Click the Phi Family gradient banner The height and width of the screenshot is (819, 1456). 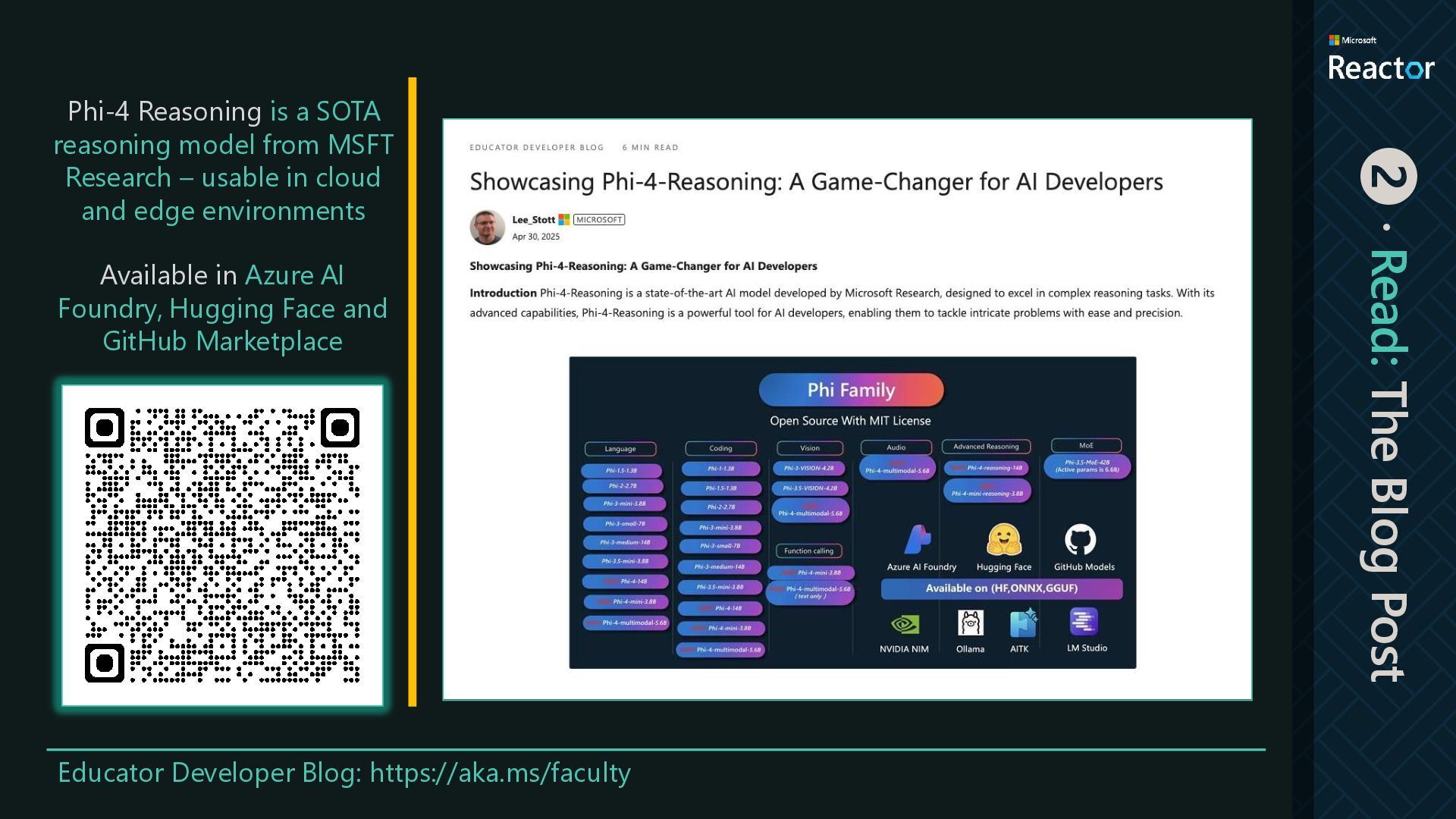(x=851, y=390)
